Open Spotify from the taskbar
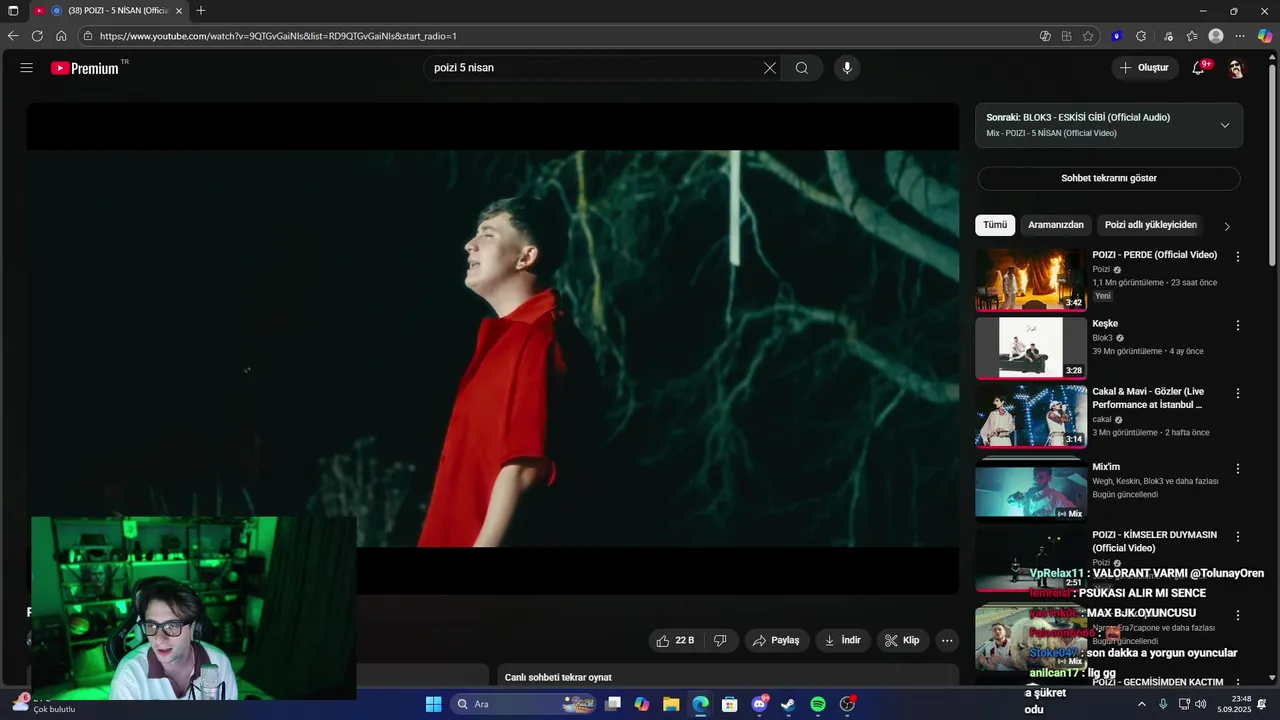1280x720 pixels. [818, 704]
